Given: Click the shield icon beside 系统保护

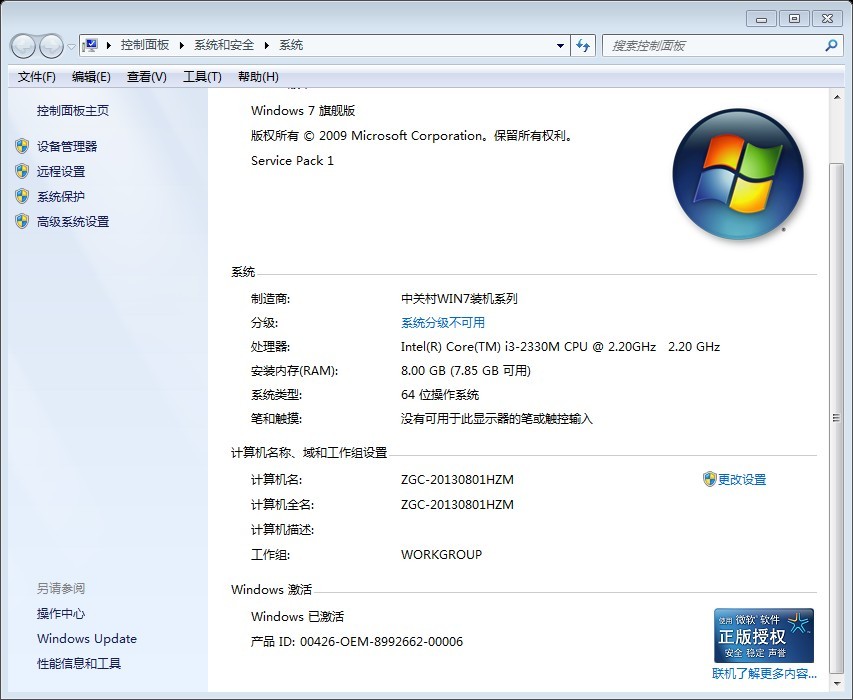Looking at the screenshot, I should pyautogui.click(x=22, y=196).
